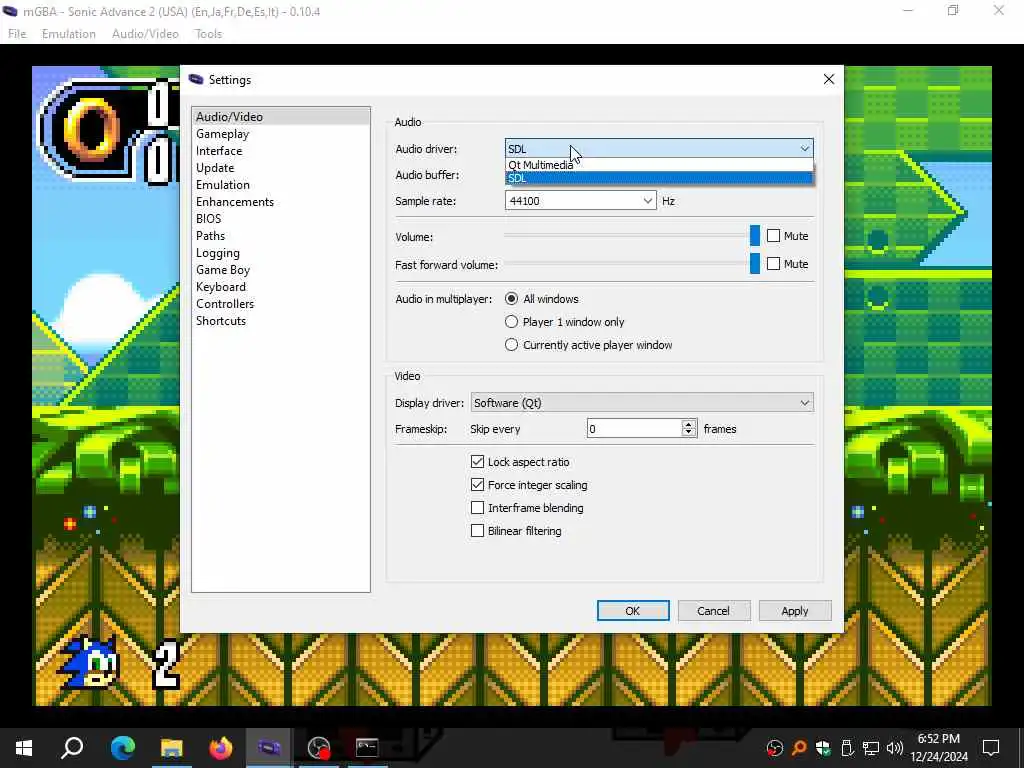Image resolution: width=1024 pixels, height=768 pixels.
Task: Click the frameskip value field
Action: [x=634, y=428]
